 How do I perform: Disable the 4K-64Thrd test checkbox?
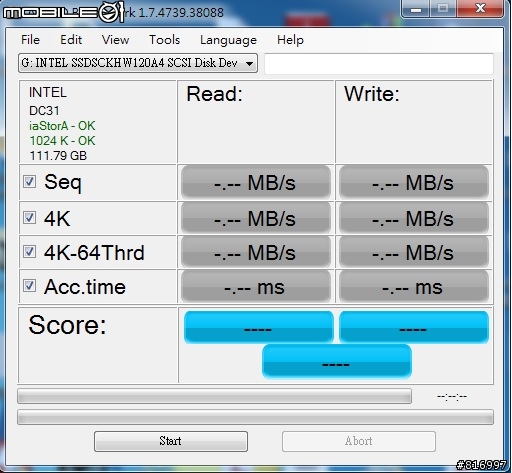click(29, 252)
